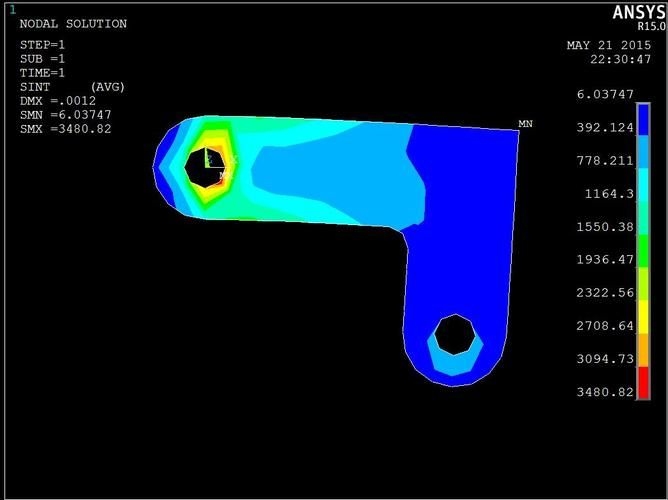The image size is (668, 500).
Task: Click the MN minimum stress marker
Action: tap(525, 123)
